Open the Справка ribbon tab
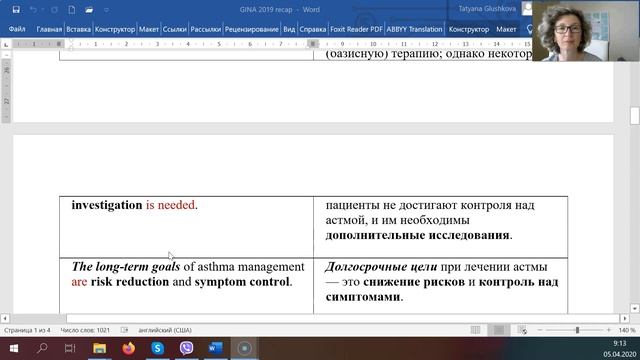This screenshot has width=640, height=360. click(313, 29)
